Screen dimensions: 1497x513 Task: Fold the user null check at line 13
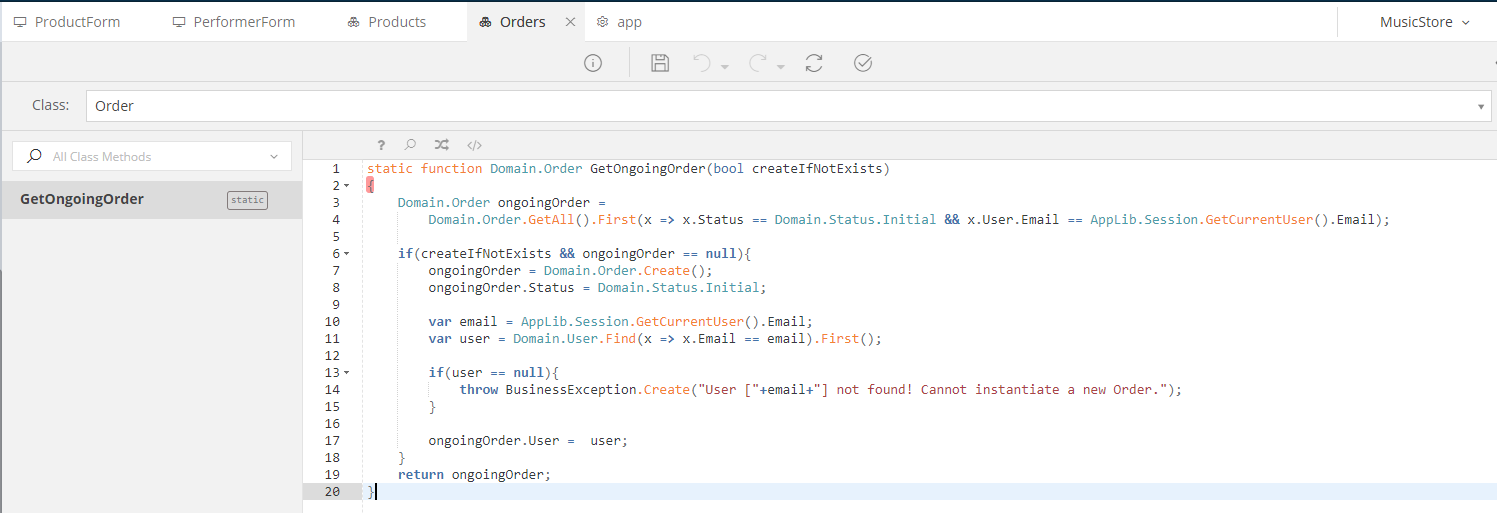pos(347,373)
